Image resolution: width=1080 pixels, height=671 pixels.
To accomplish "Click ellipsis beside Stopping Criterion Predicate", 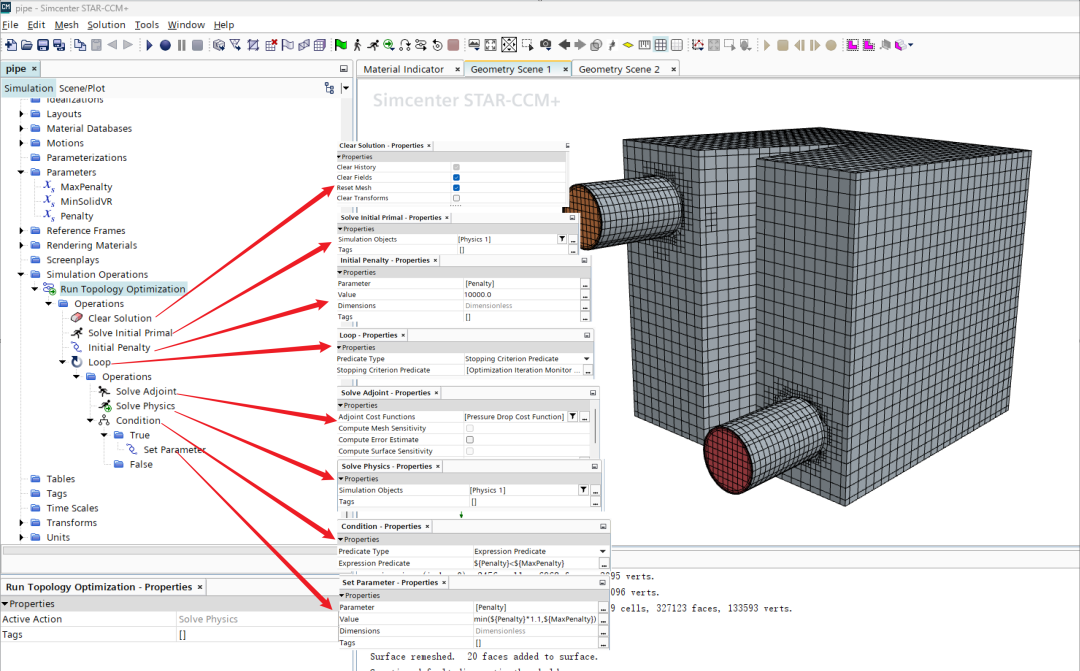I will click(588, 371).
